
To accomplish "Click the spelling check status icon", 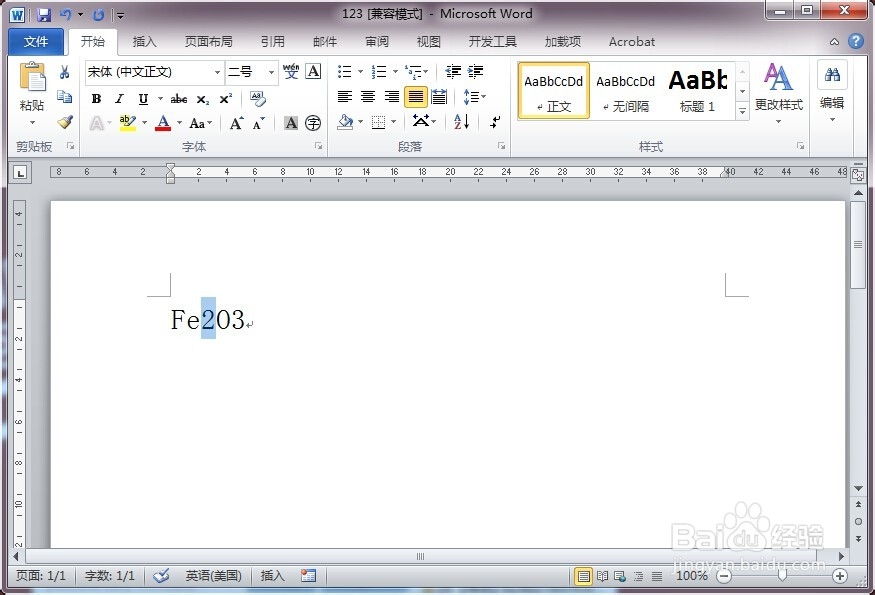I will [x=161, y=575].
